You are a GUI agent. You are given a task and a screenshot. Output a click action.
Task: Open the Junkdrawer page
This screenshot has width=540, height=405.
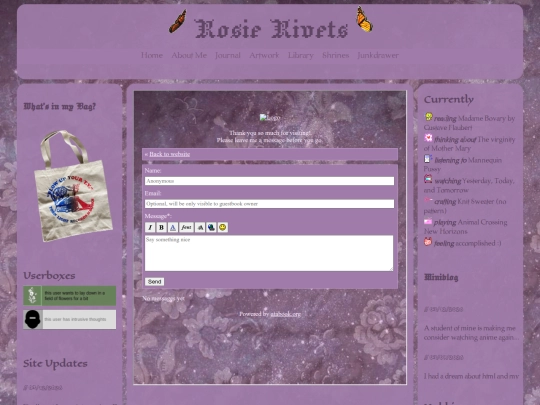point(378,55)
